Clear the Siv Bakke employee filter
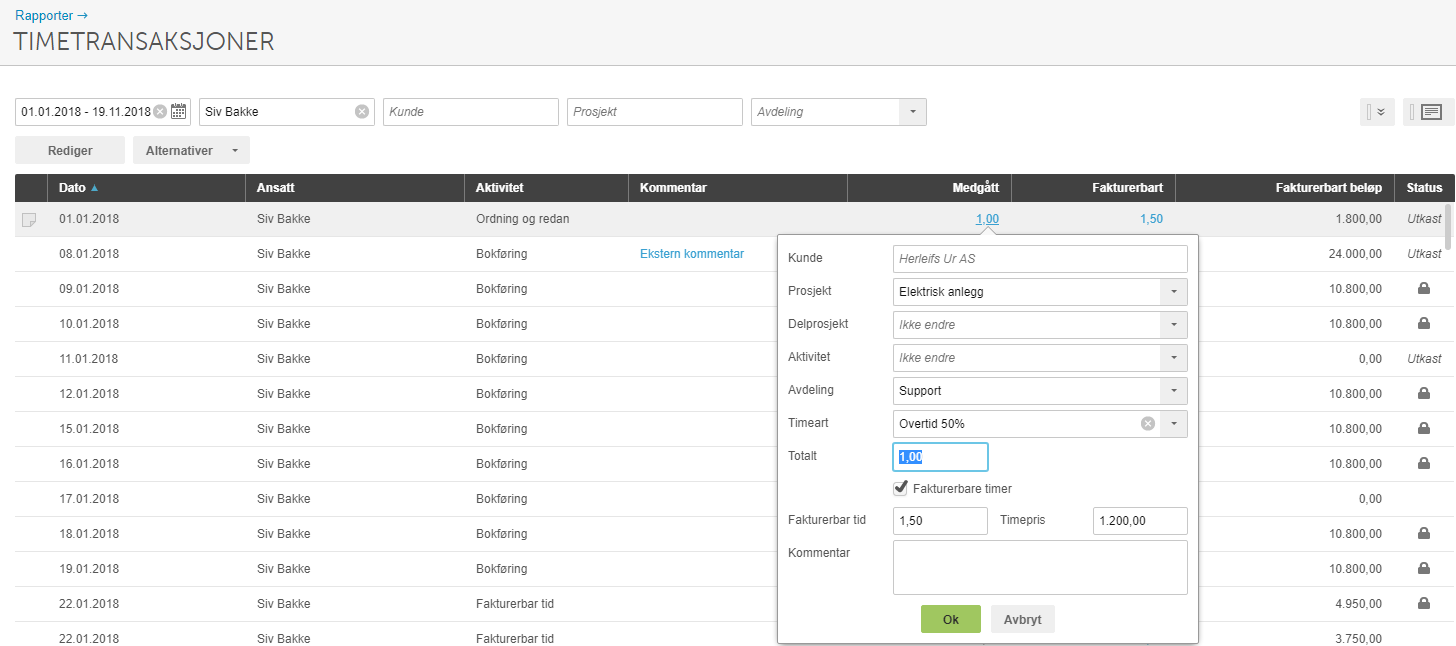 362,112
